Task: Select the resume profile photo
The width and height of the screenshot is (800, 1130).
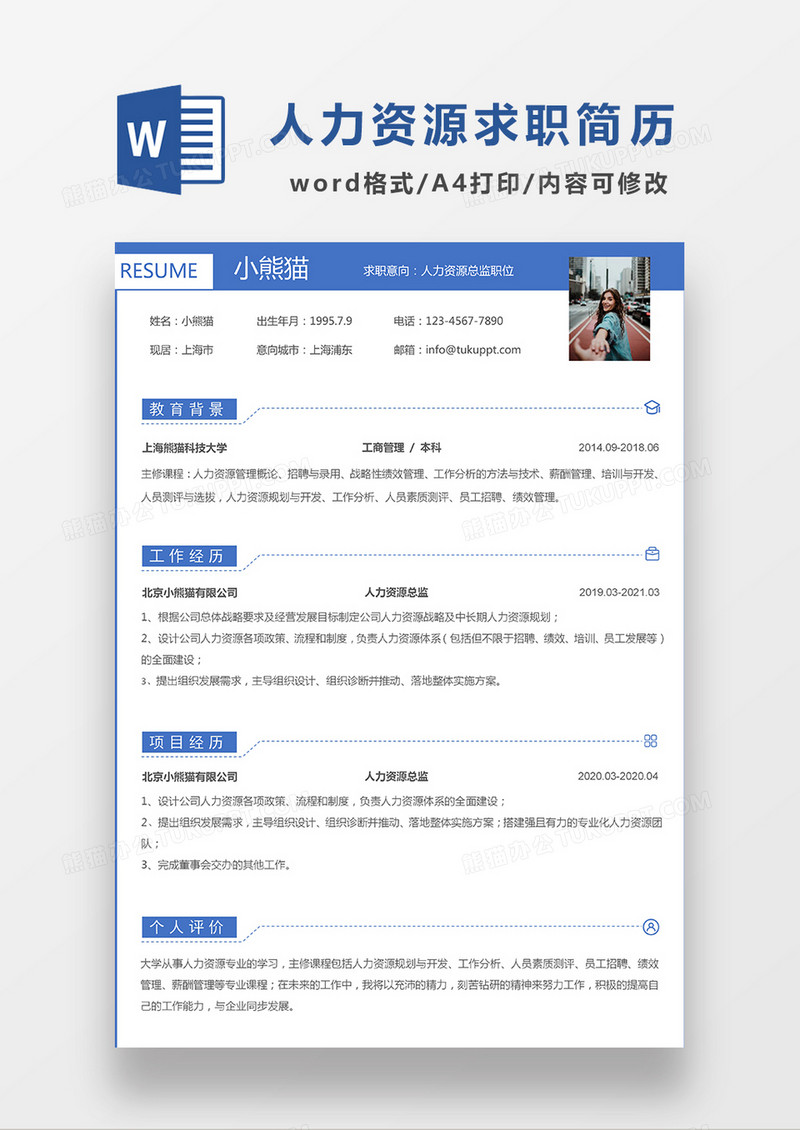Action: pyautogui.click(x=609, y=308)
